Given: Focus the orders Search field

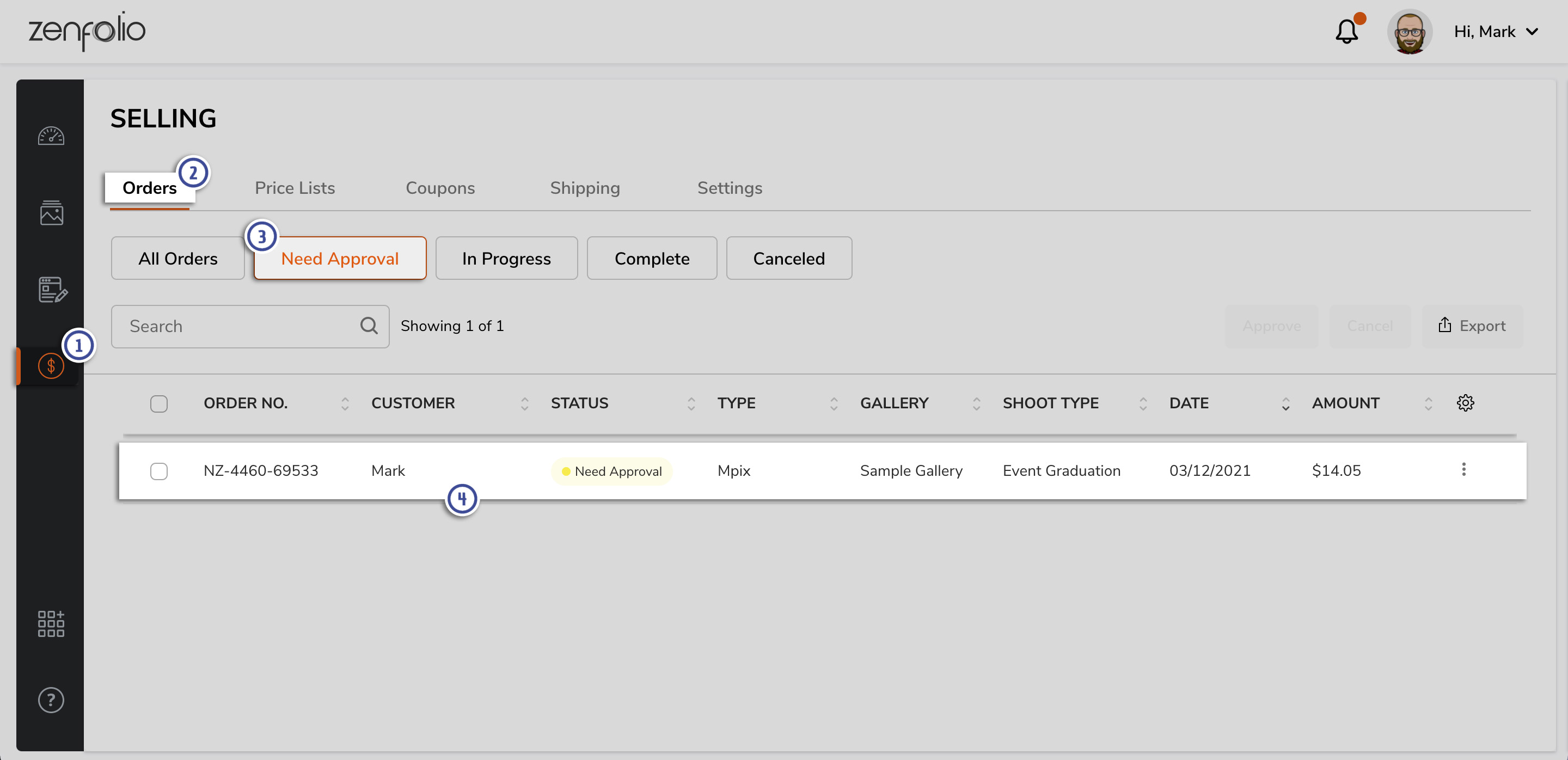Looking at the screenshot, I should 250,326.
